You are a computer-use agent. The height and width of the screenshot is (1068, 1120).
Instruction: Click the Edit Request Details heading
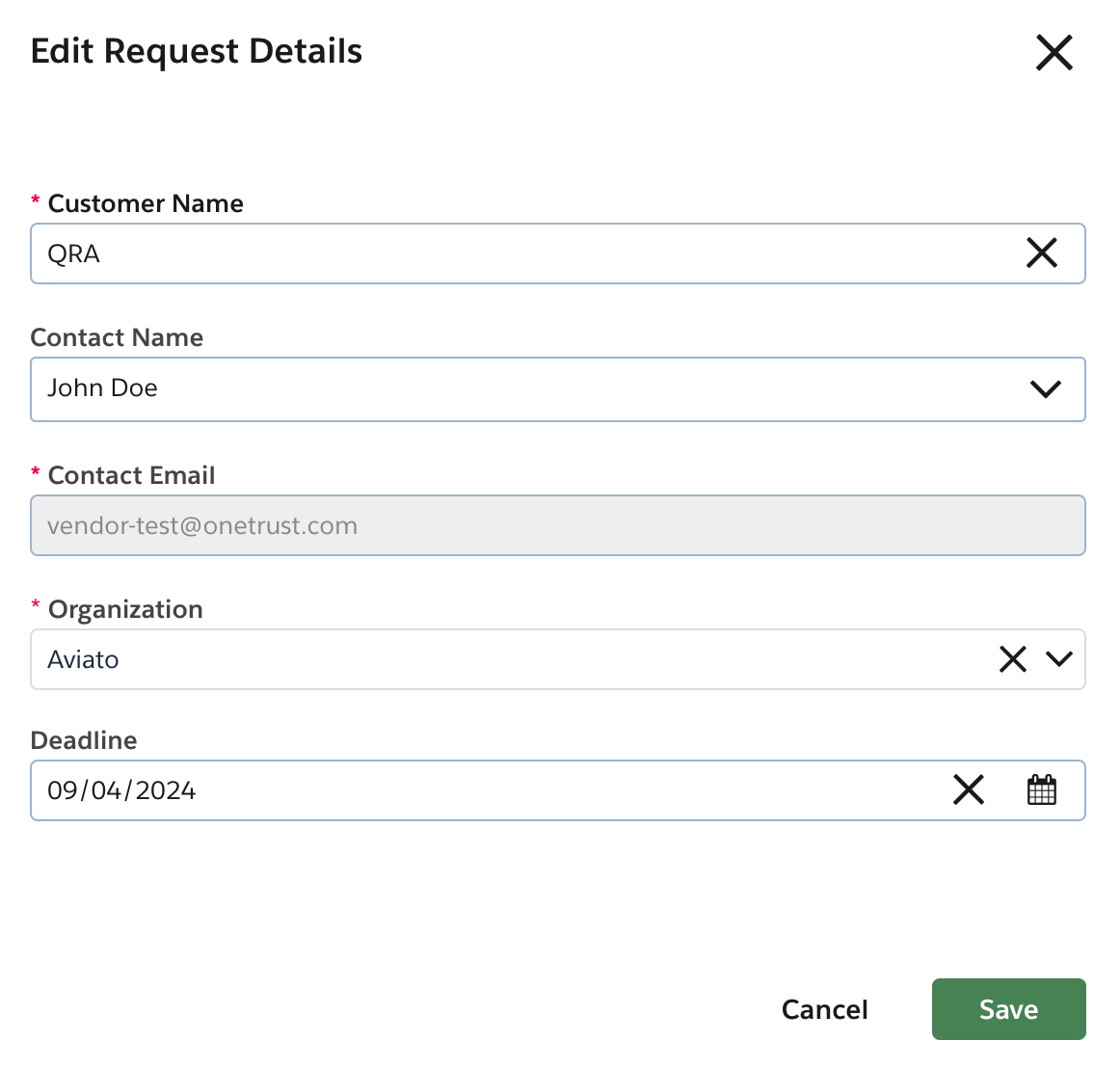click(x=197, y=51)
